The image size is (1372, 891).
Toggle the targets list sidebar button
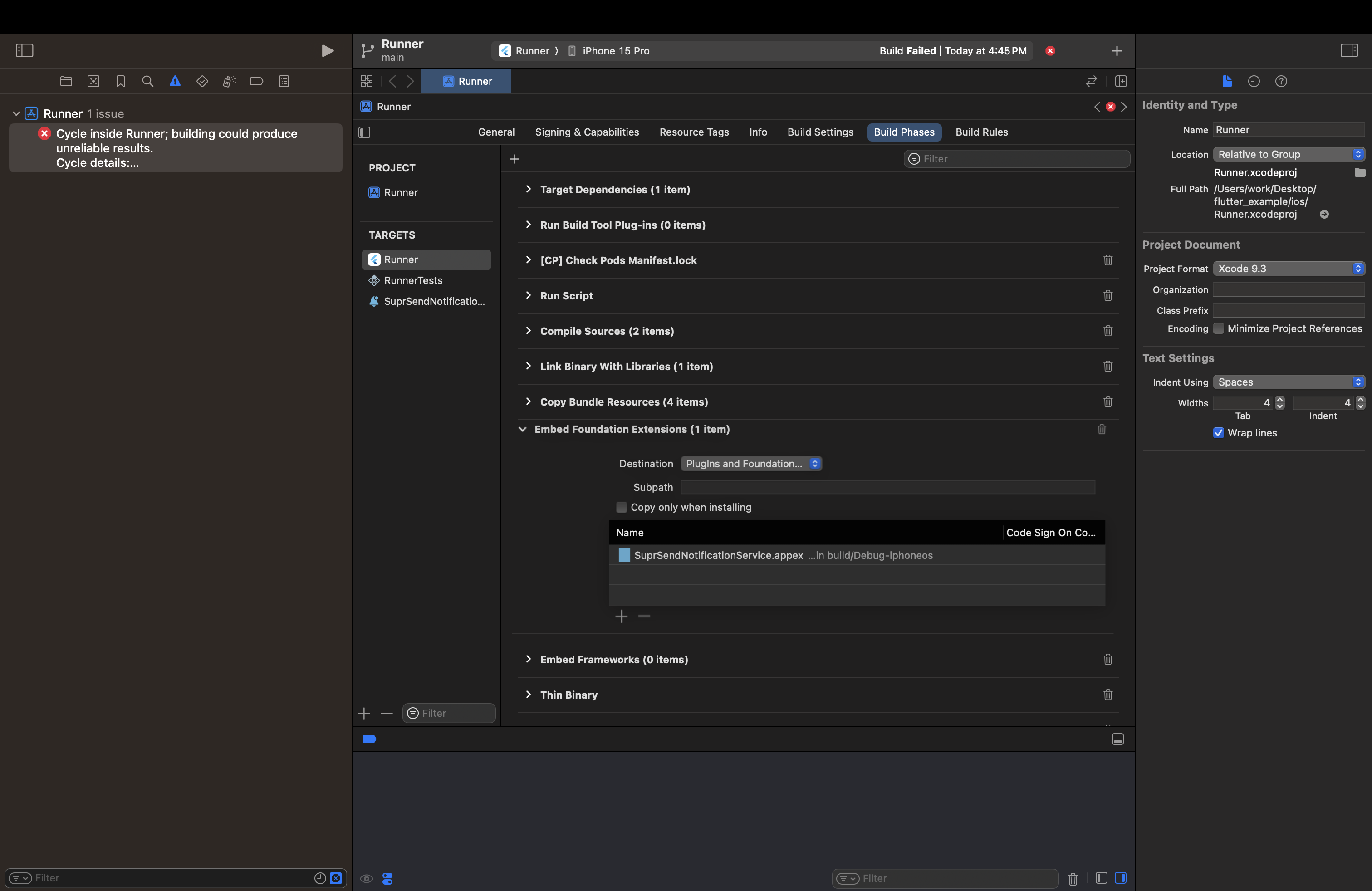pos(364,132)
